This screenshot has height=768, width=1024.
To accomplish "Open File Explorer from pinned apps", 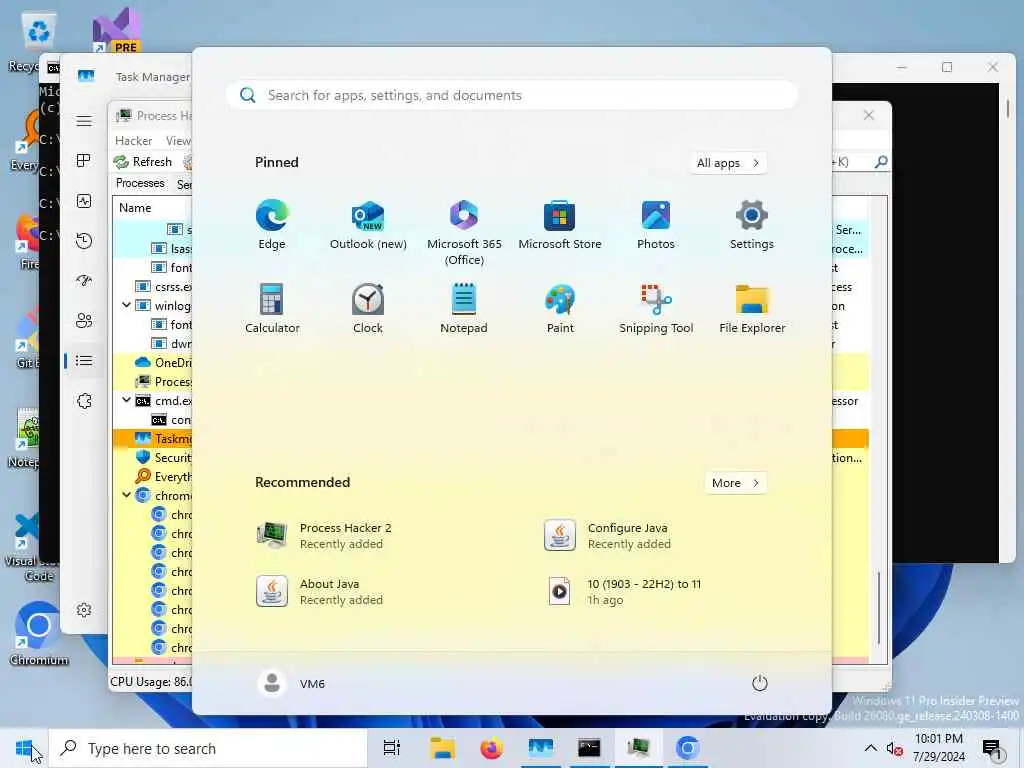I will click(x=752, y=309).
